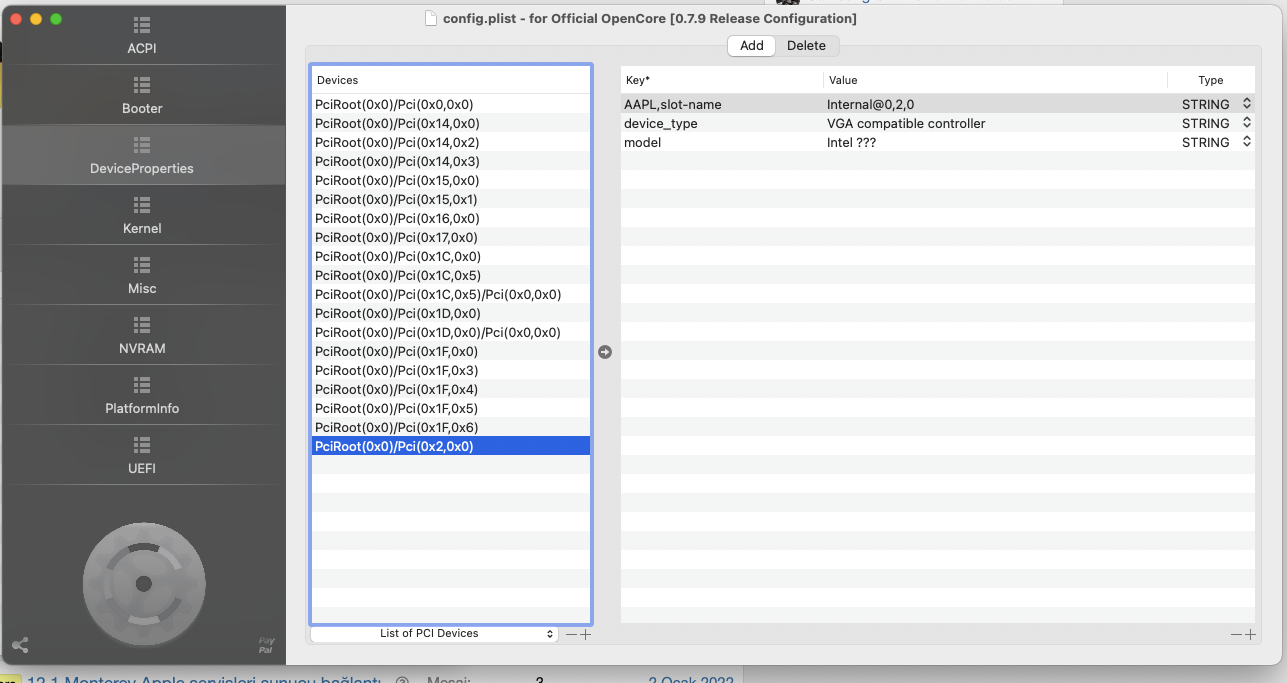The width and height of the screenshot is (1287, 683).
Task: Select the PlatformInfo section
Action: 142,395
